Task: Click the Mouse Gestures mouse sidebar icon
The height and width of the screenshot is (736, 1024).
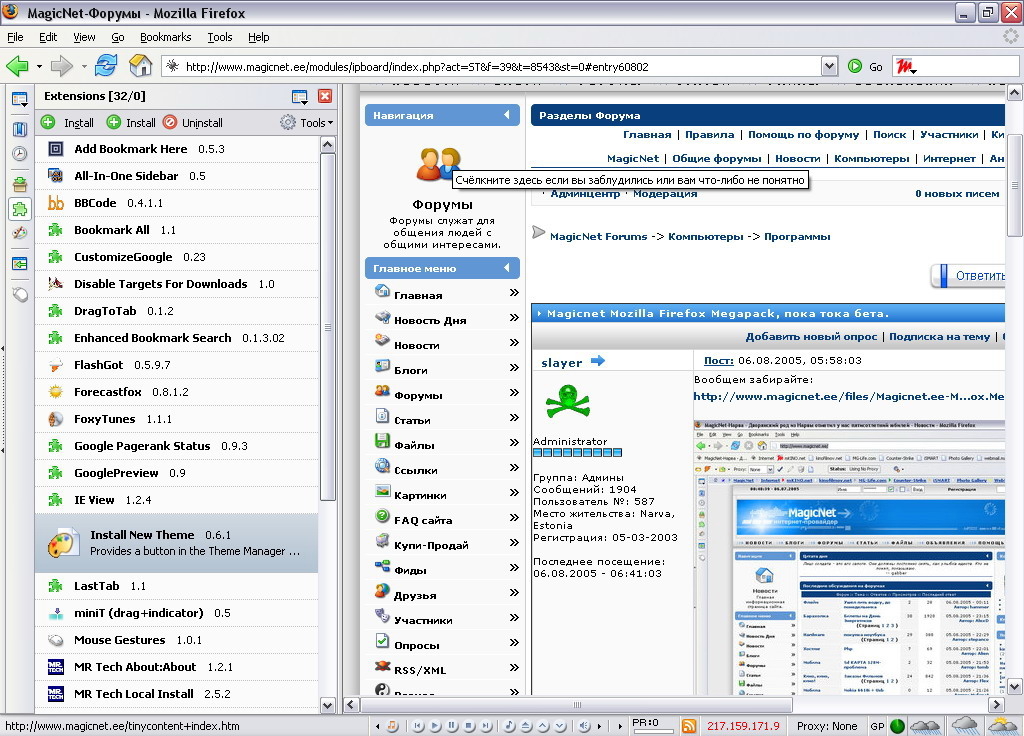Action: pyautogui.click(x=20, y=295)
